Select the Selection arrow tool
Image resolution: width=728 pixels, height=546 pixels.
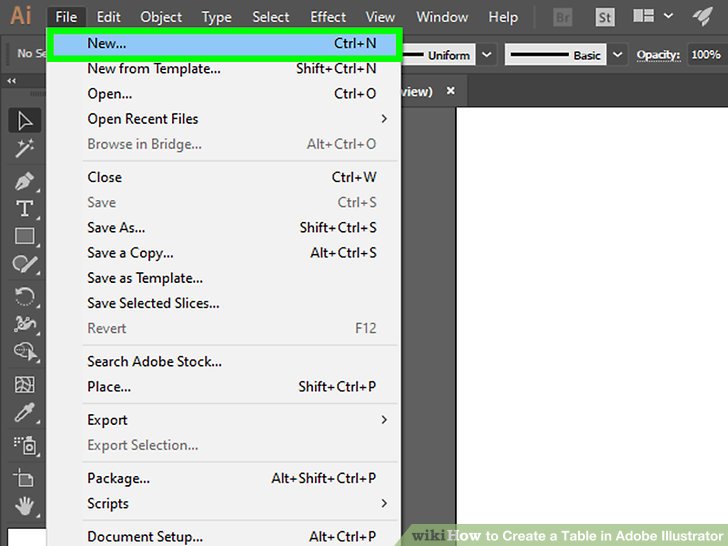24,121
